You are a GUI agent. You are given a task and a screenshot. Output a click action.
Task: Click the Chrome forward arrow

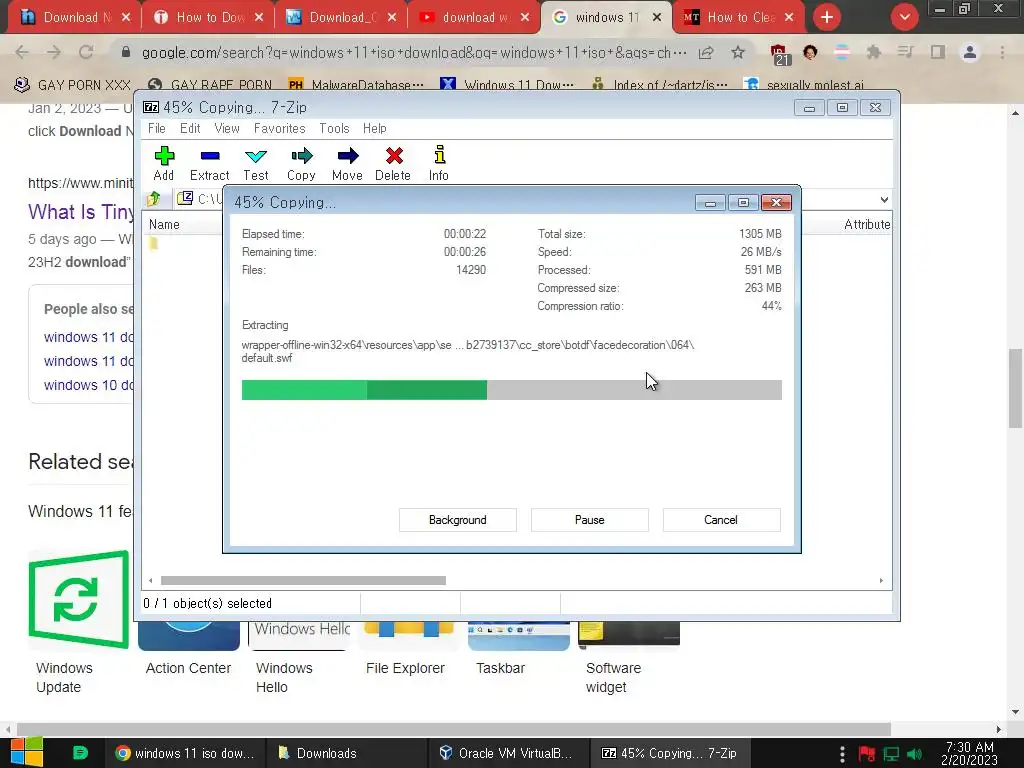(54, 52)
